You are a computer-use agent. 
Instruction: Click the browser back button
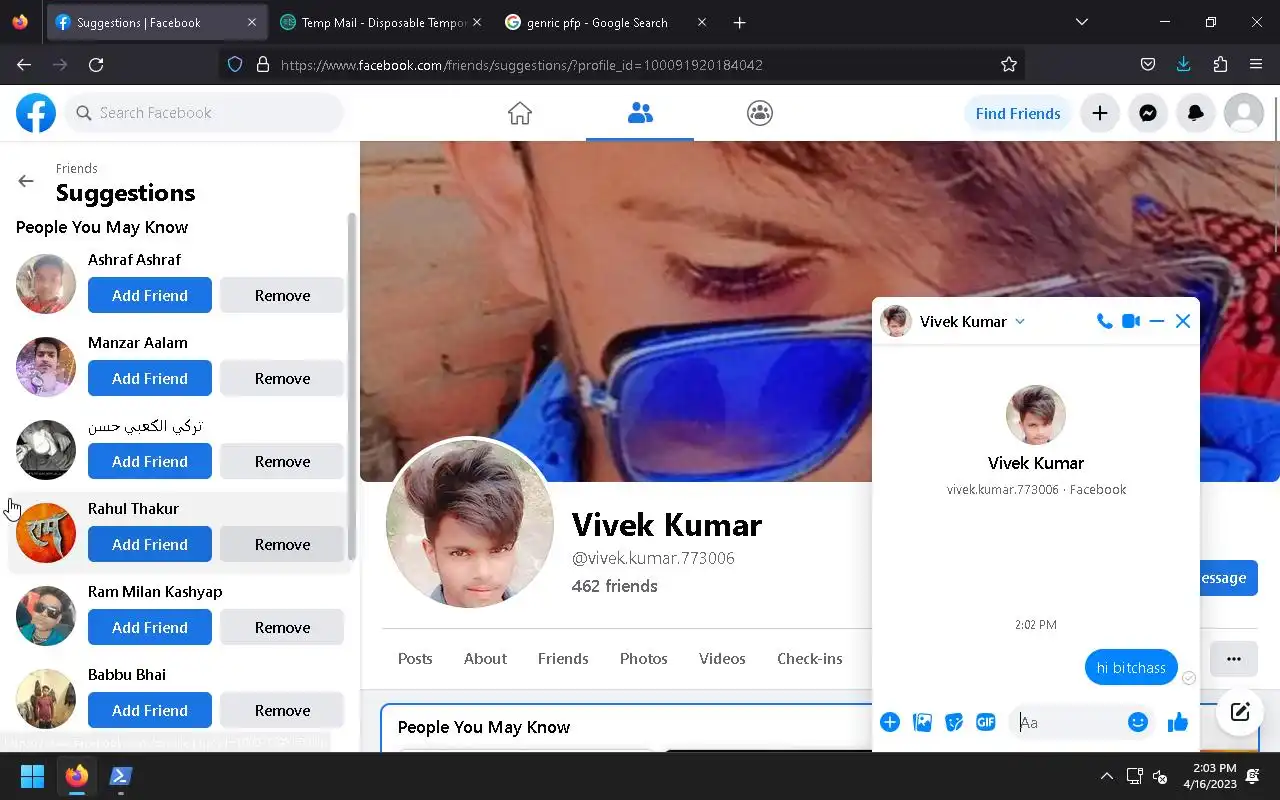[x=24, y=64]
